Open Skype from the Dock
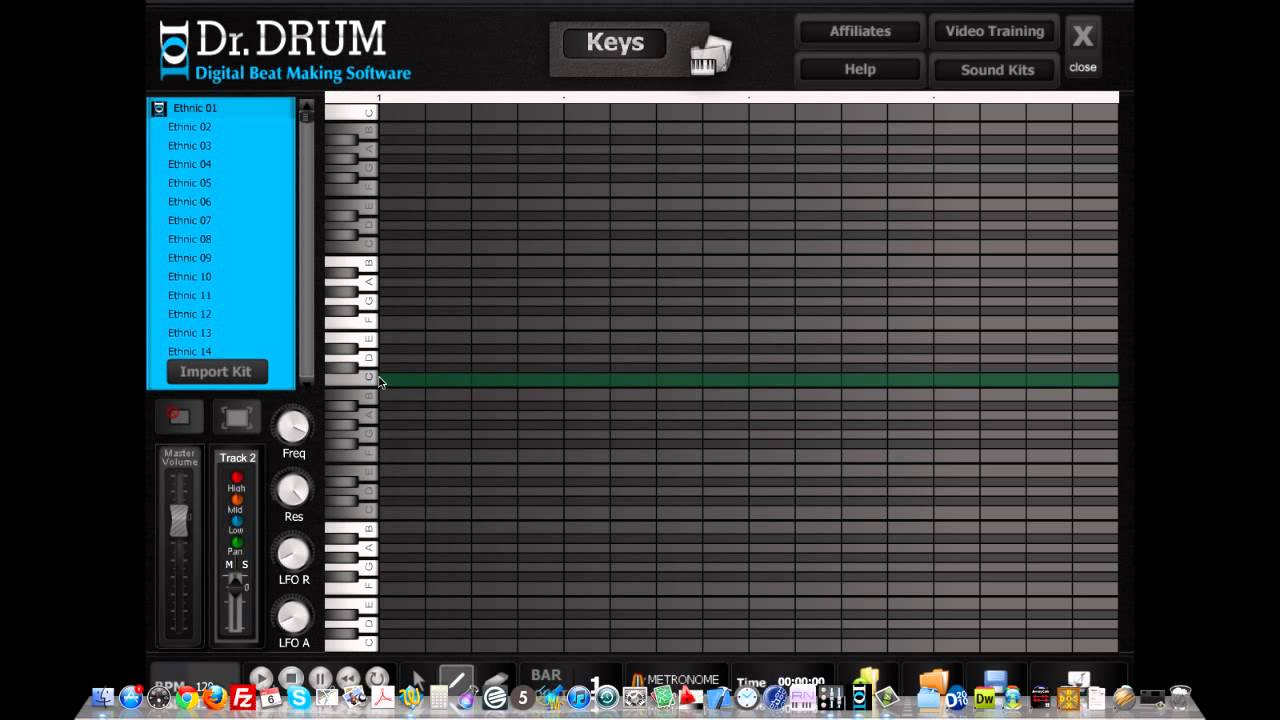This screenshot has height=720, width=1280. pyautogui.click(x=298, y=697)
